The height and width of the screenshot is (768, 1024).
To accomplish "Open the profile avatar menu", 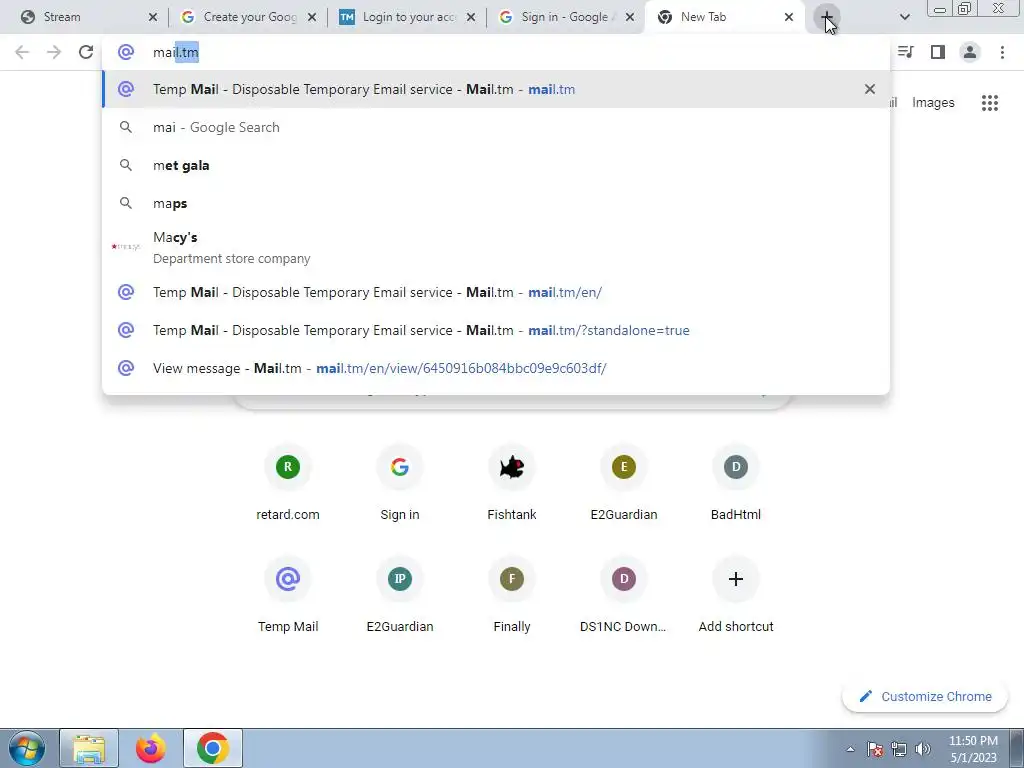I will click(x=970, y=52).
